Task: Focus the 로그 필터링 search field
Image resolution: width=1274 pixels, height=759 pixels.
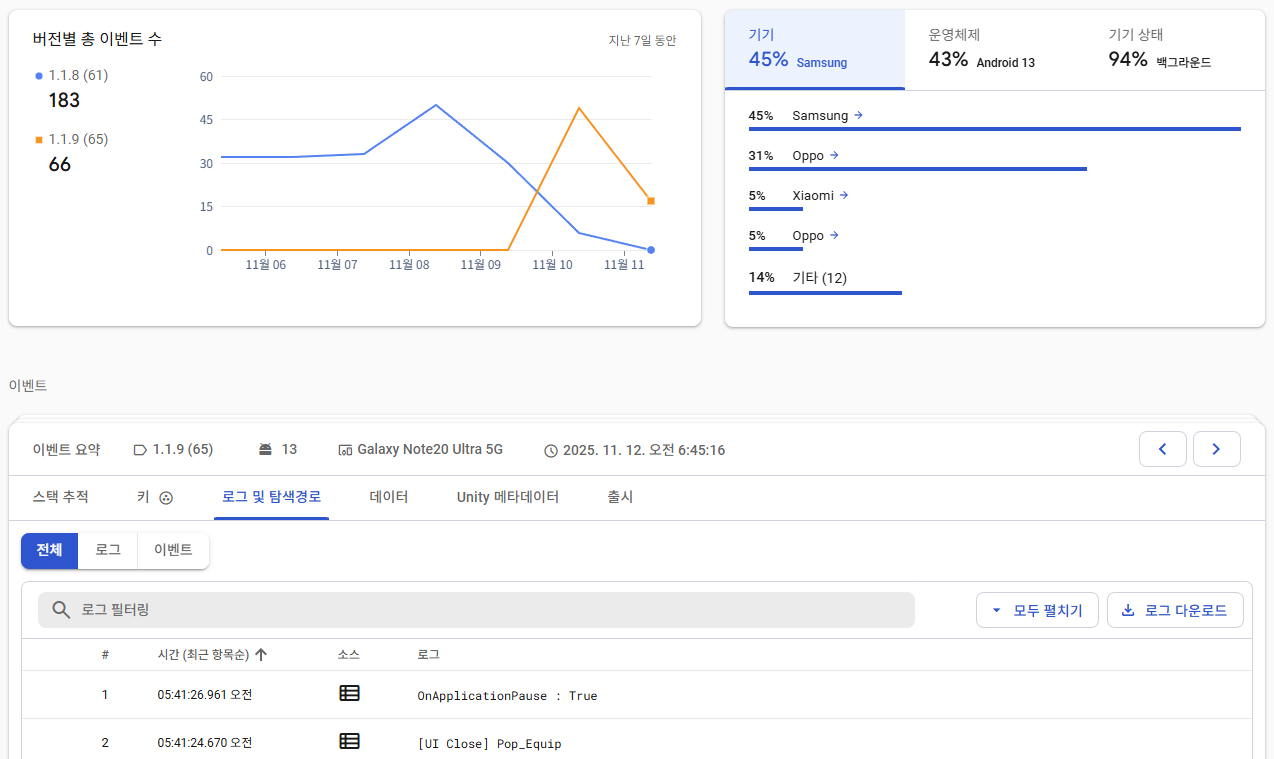Action: pyautogui.click(x=490, y=610)
